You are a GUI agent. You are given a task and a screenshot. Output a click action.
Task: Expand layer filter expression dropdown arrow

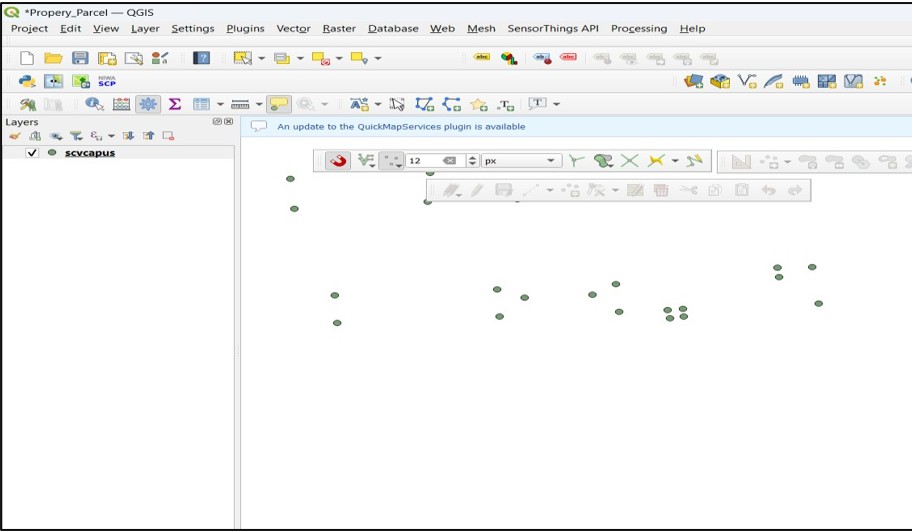click(x=111, y=136)
